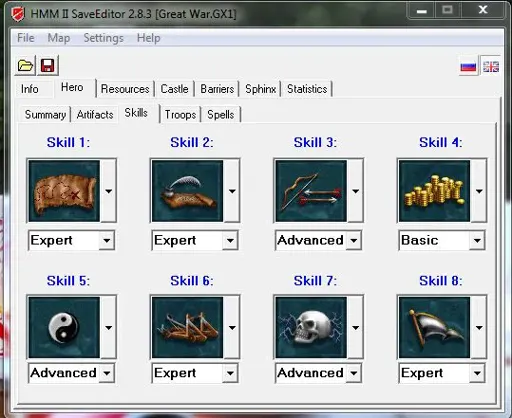Expand the Skill 2 skill picker arrow
The height and width of the screenshot is (418, 512).
click(232, 191)
